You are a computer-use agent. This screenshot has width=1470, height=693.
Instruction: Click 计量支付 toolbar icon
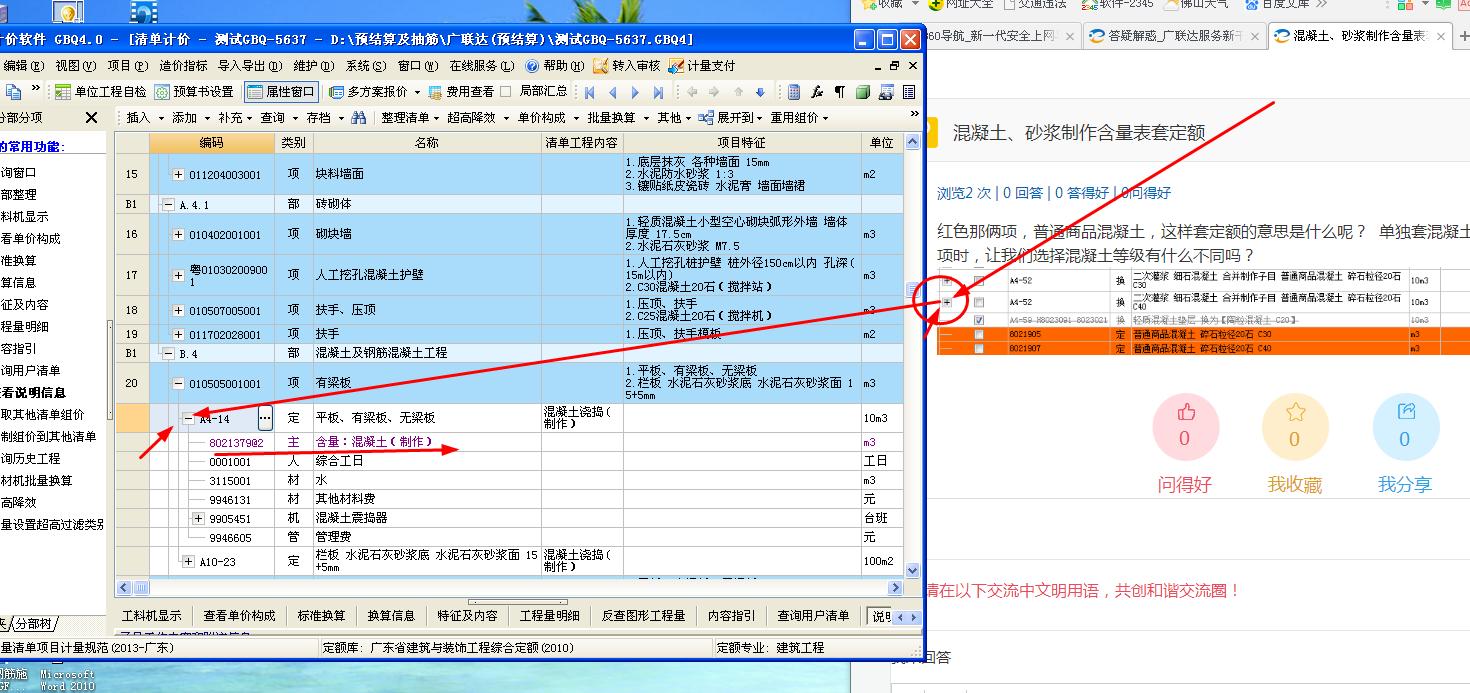click(x=701, y=66)
